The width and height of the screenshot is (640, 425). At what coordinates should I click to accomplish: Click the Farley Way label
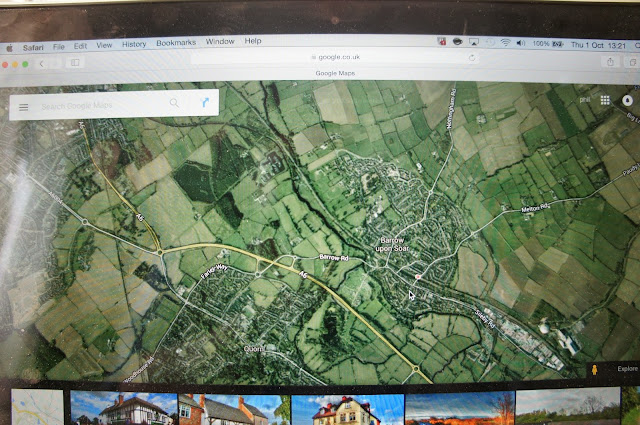pos(214,271)
